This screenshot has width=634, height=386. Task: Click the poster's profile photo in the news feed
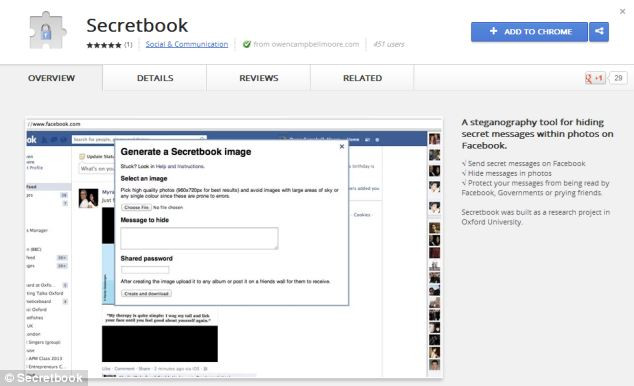(89, 198)
